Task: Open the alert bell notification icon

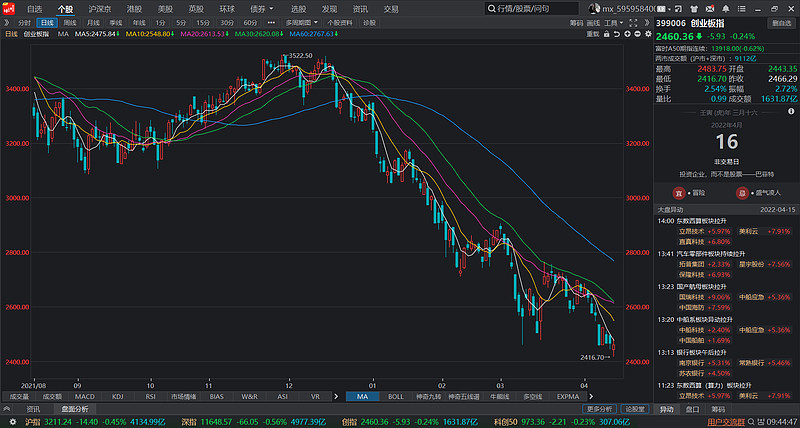Action: point(726,9)
